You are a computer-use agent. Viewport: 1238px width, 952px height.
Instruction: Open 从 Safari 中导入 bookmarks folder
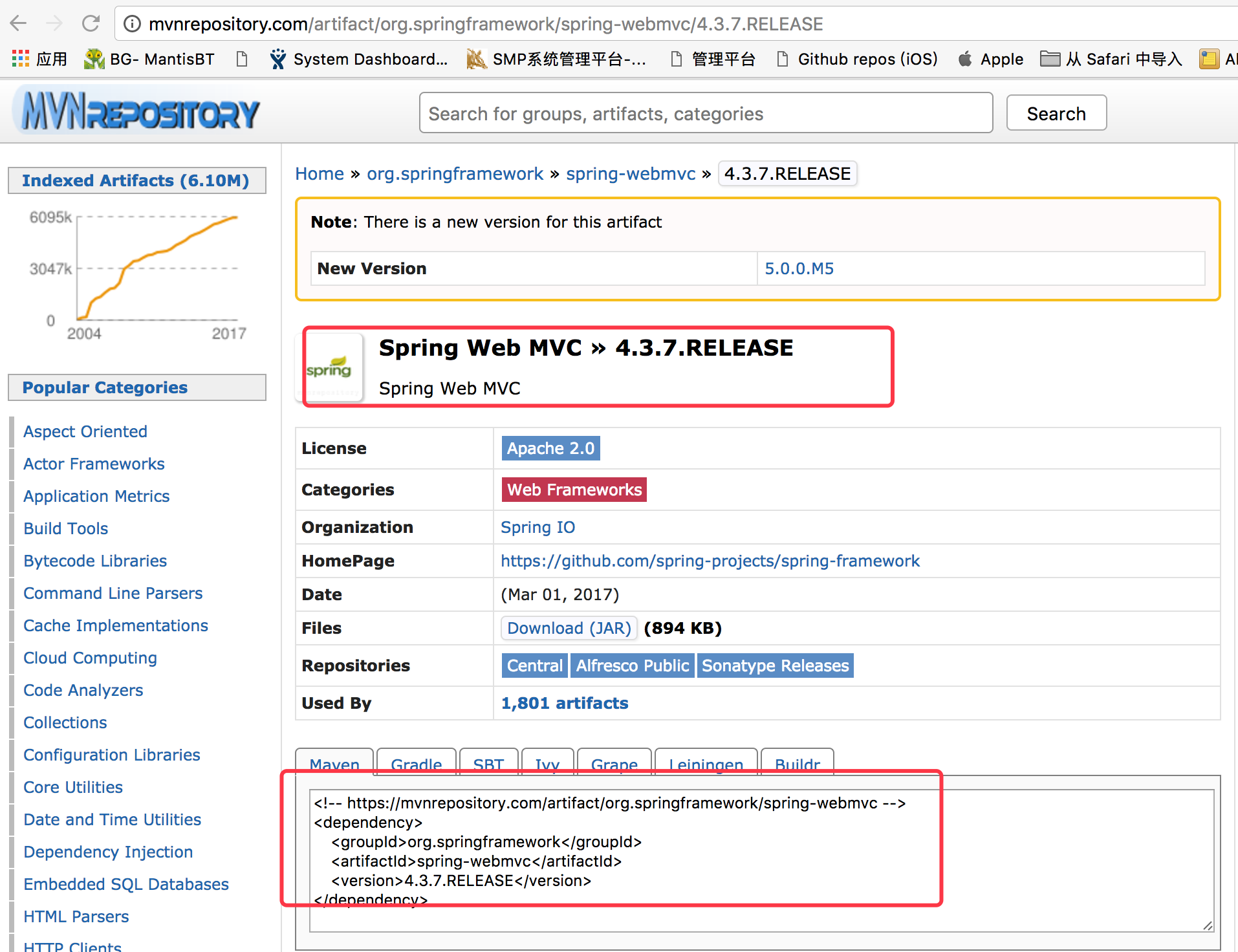[1111, 59]
